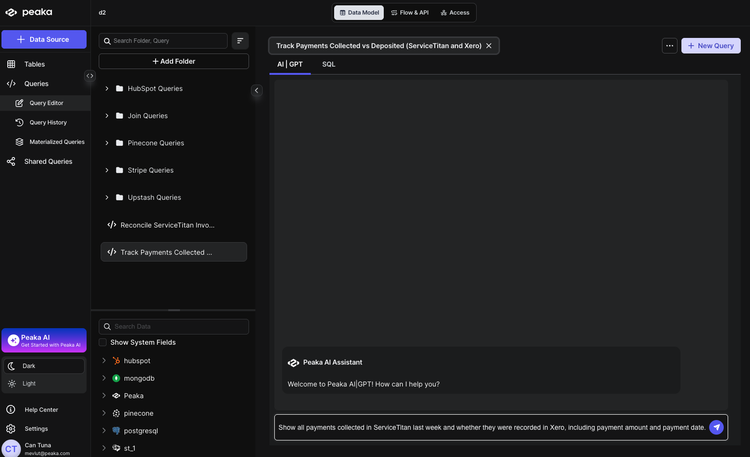Image resolution: width=750 pixels, height=457 pixels.
Task: Click the Search Data field
Action: point(174,326)
